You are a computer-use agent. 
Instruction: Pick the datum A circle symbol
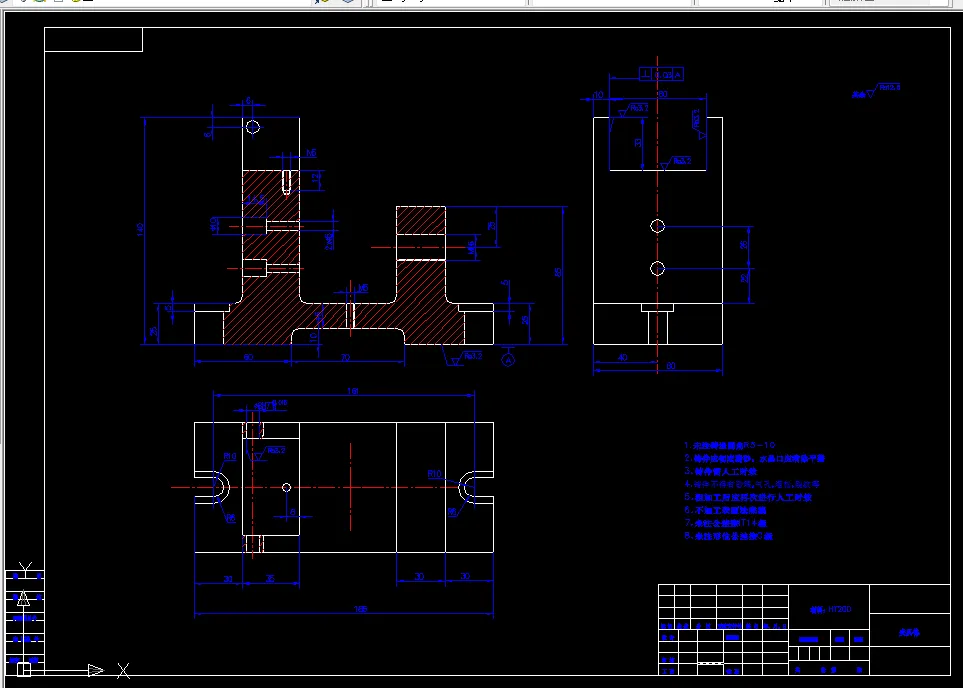tap(508, 360)
